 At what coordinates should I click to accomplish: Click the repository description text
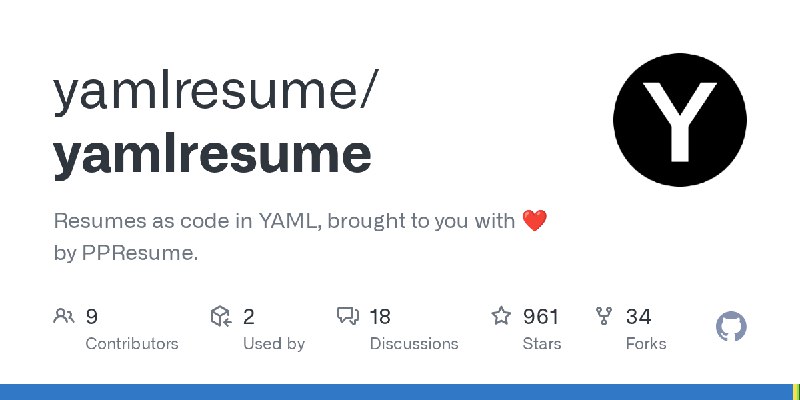[x=287, y=222]
